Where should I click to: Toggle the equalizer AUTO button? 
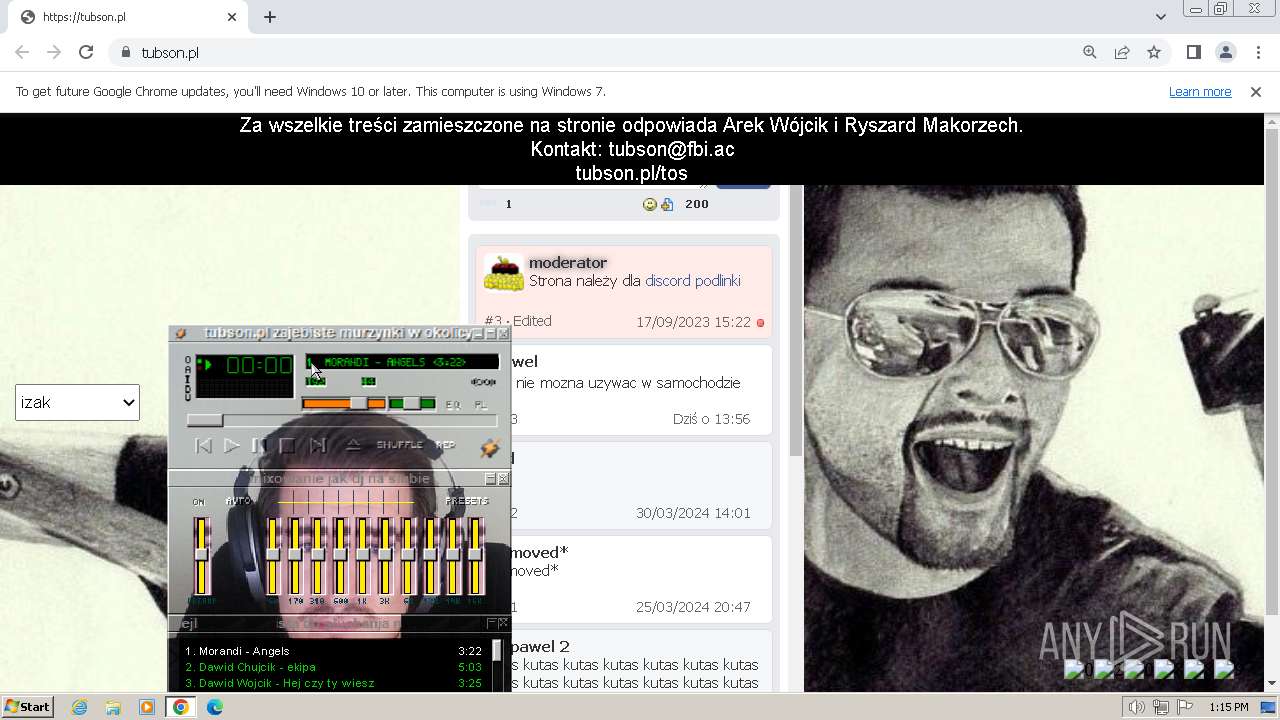coord(239,502)
